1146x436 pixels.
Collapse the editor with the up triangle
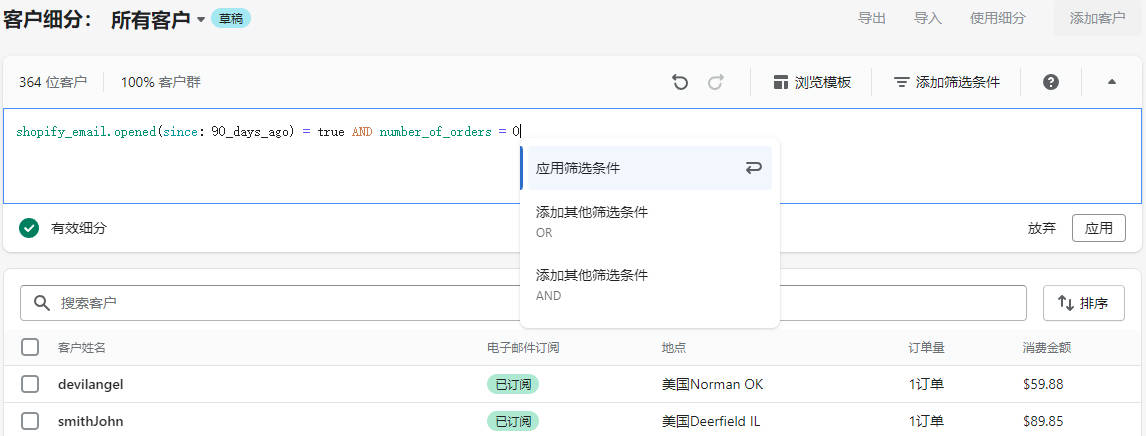(x=1112, y=83)
